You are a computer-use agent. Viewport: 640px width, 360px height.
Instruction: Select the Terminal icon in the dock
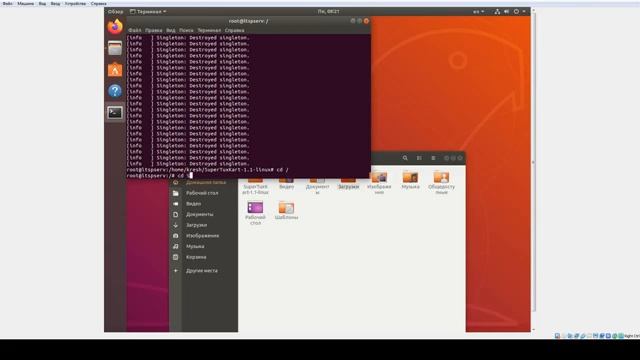[115, 113]
